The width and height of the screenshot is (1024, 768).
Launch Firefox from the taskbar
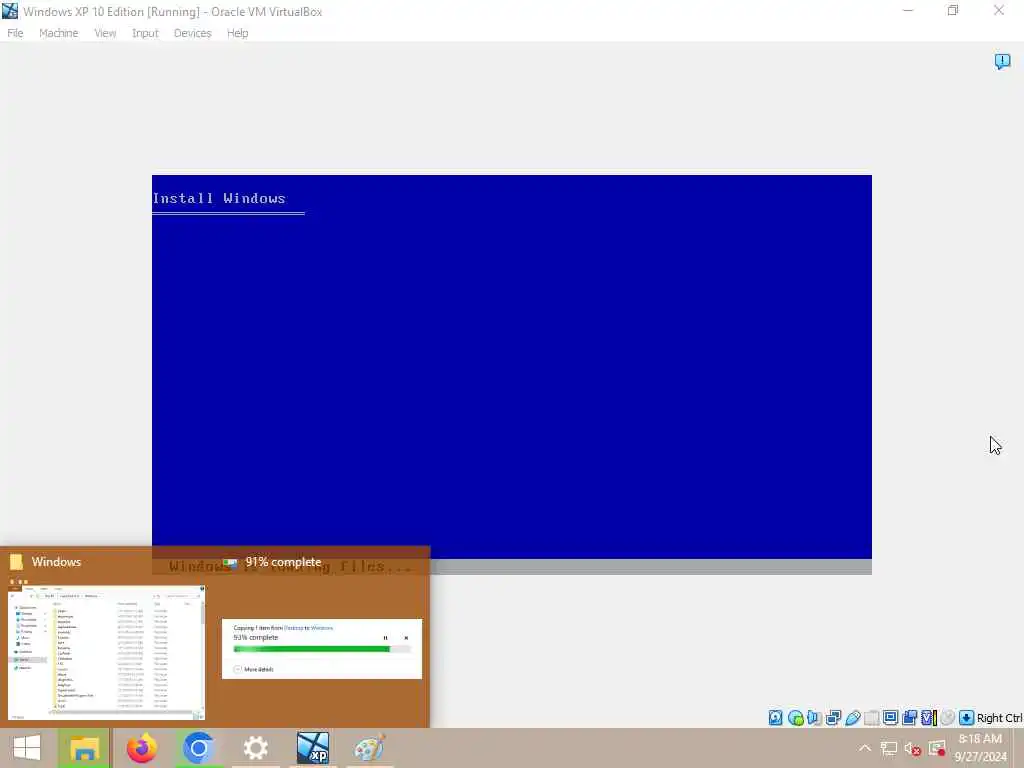tap(141, 748)
